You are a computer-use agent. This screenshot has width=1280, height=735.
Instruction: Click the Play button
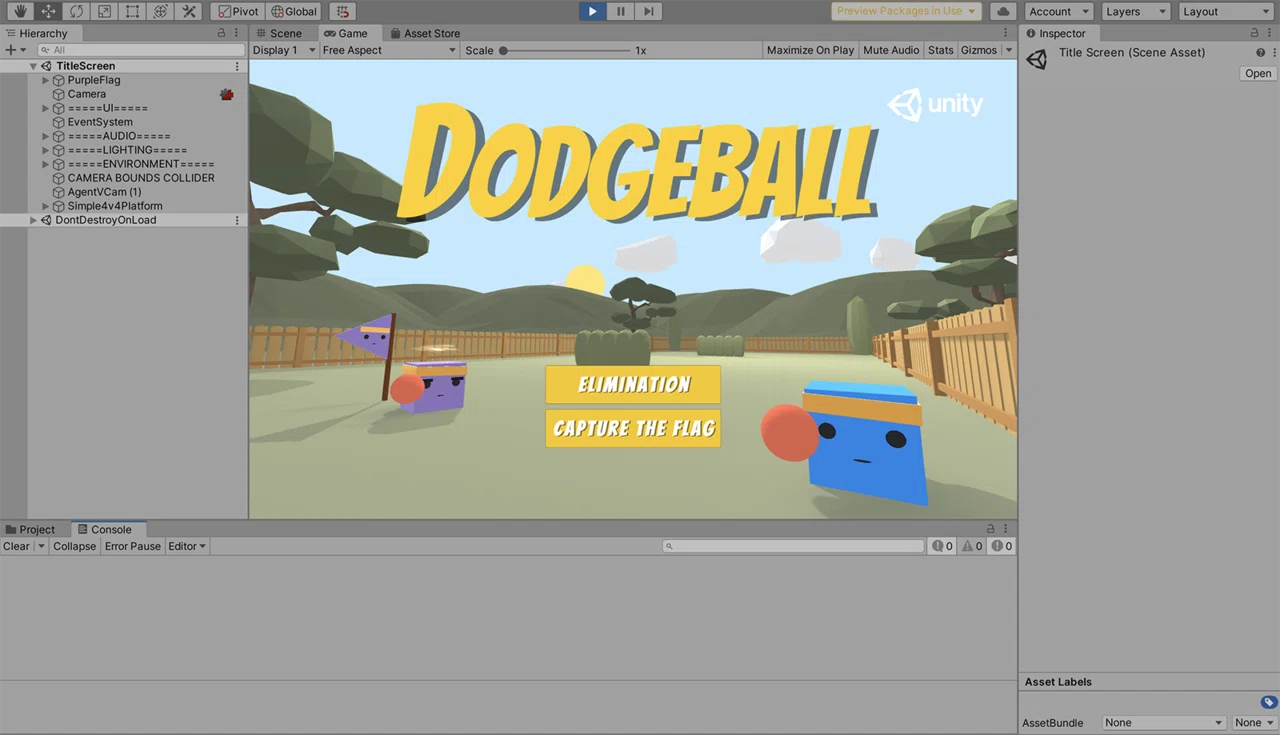coord(592,11)
